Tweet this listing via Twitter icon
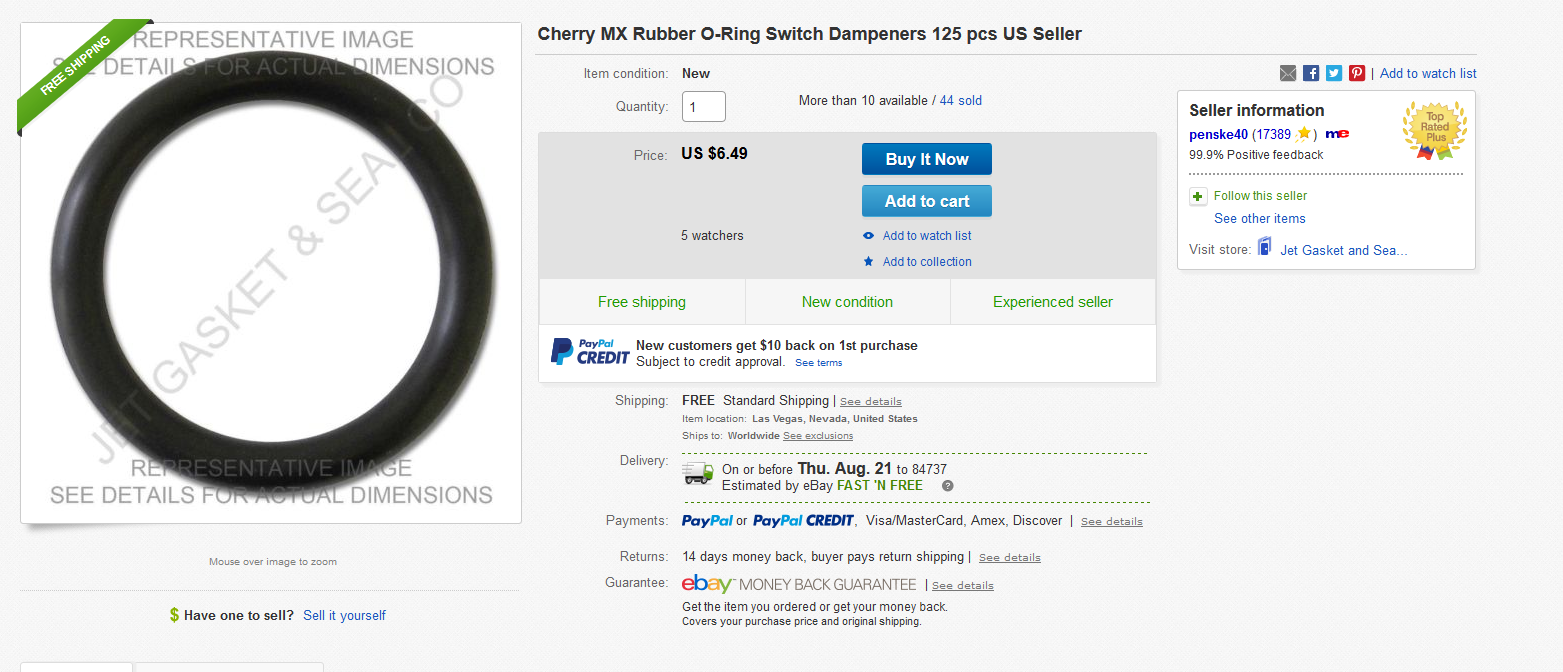The width and height of the screenshot is (1563, 672). (x=1334, y=73)
